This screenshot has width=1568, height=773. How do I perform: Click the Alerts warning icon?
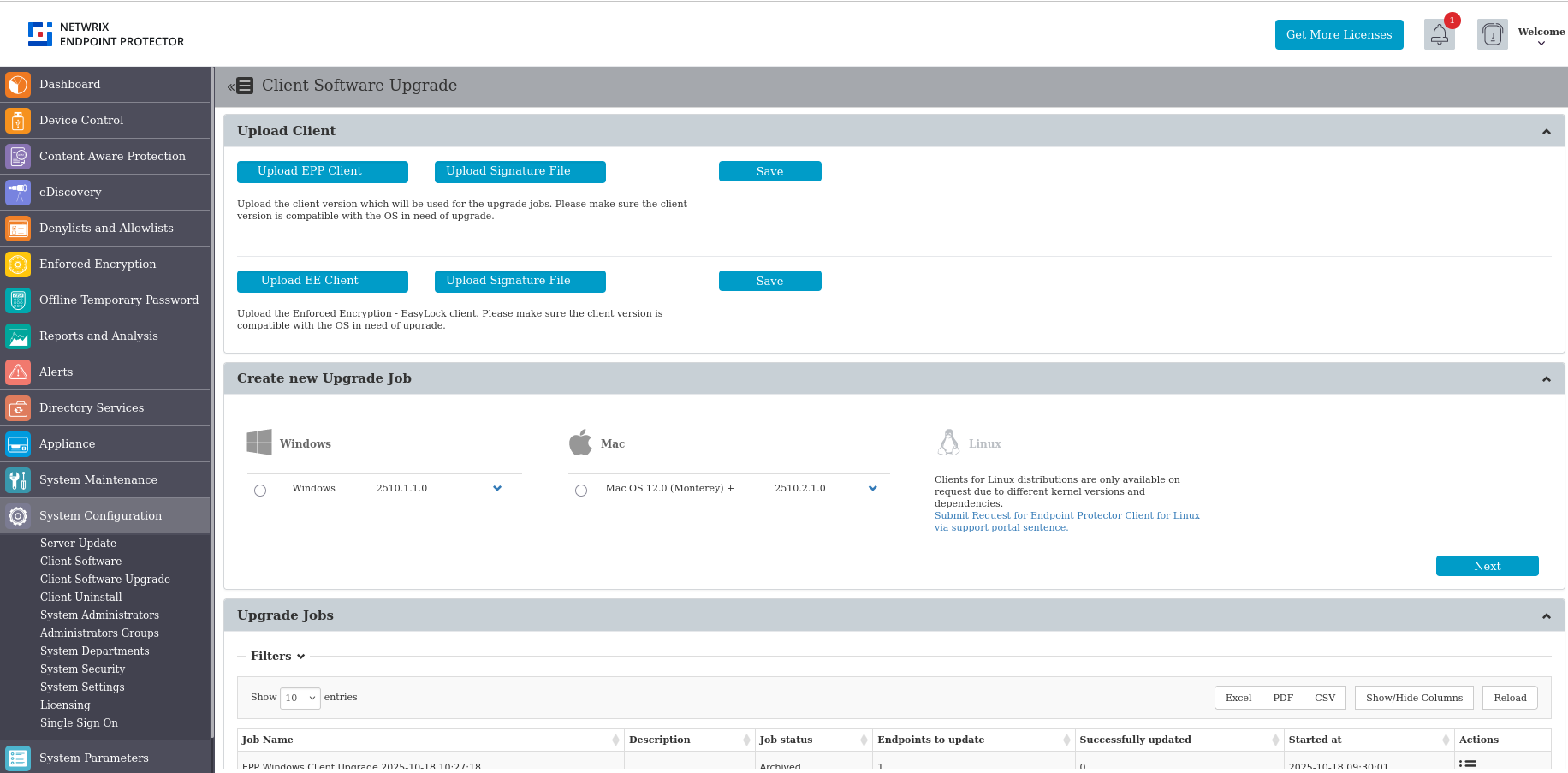point(17,372)
